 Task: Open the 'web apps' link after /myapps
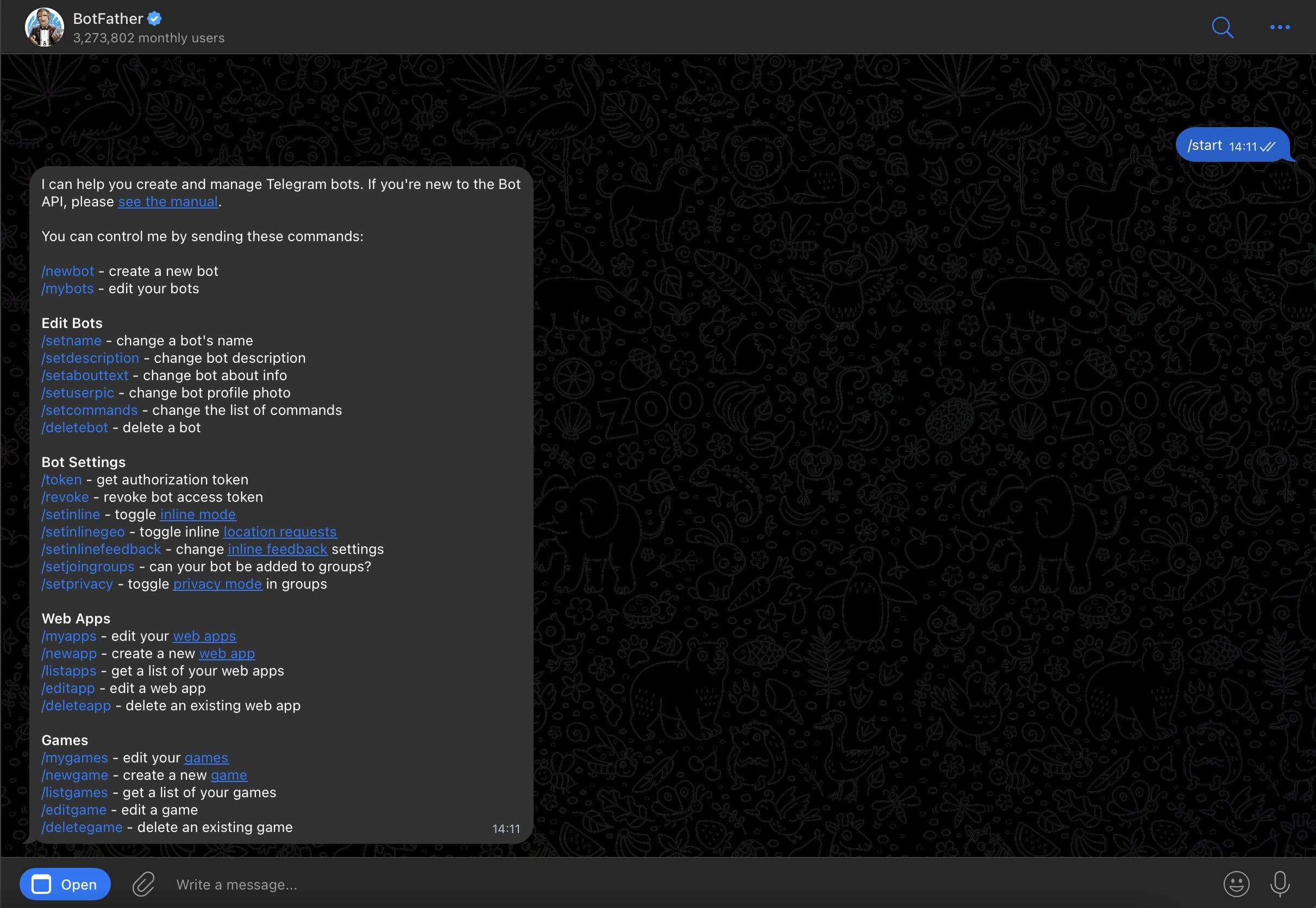(x=204, y=636)
